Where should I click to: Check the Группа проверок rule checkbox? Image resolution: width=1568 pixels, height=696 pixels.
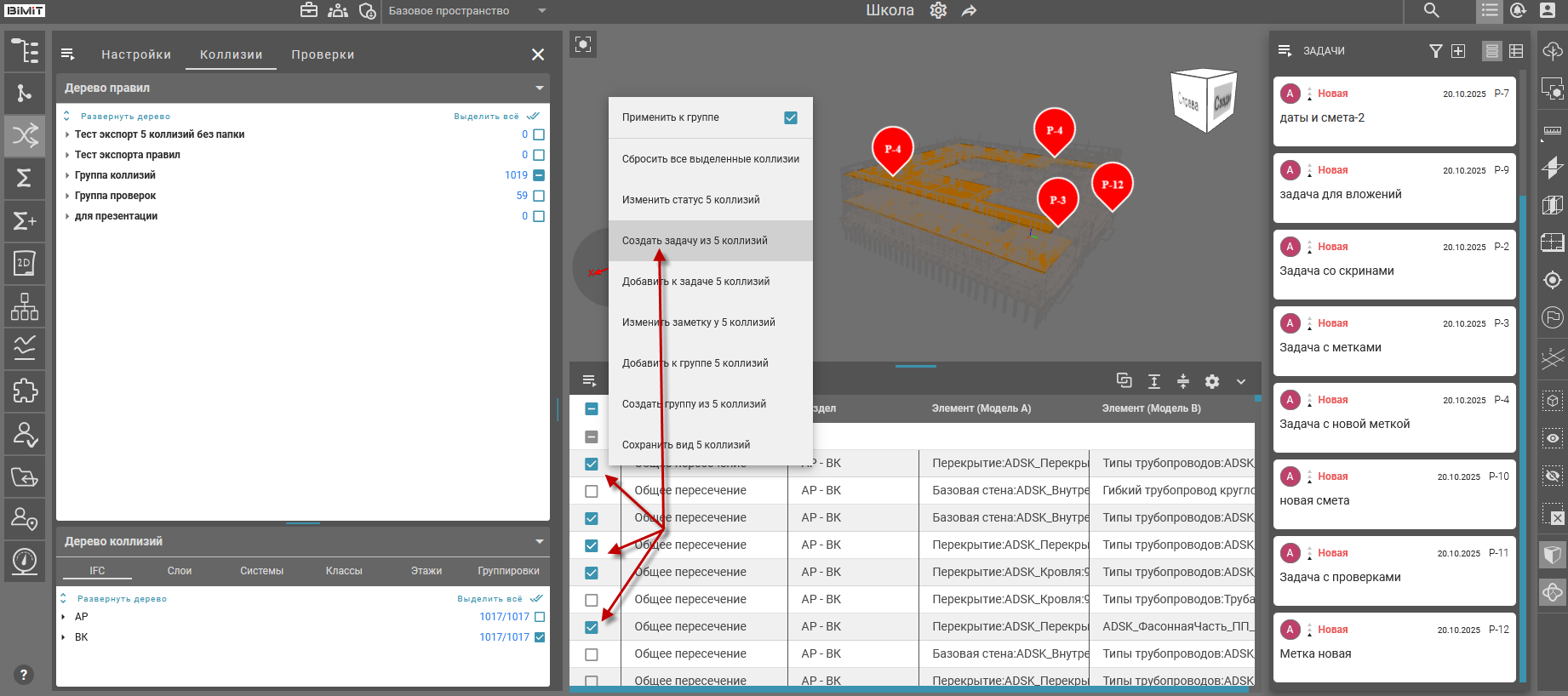pos(539,196)
